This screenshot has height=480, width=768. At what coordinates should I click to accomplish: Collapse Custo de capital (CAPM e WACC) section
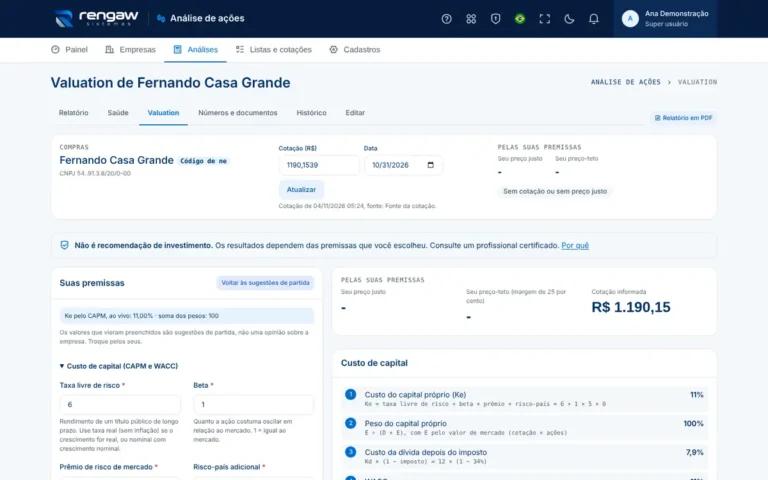(119, 366)
